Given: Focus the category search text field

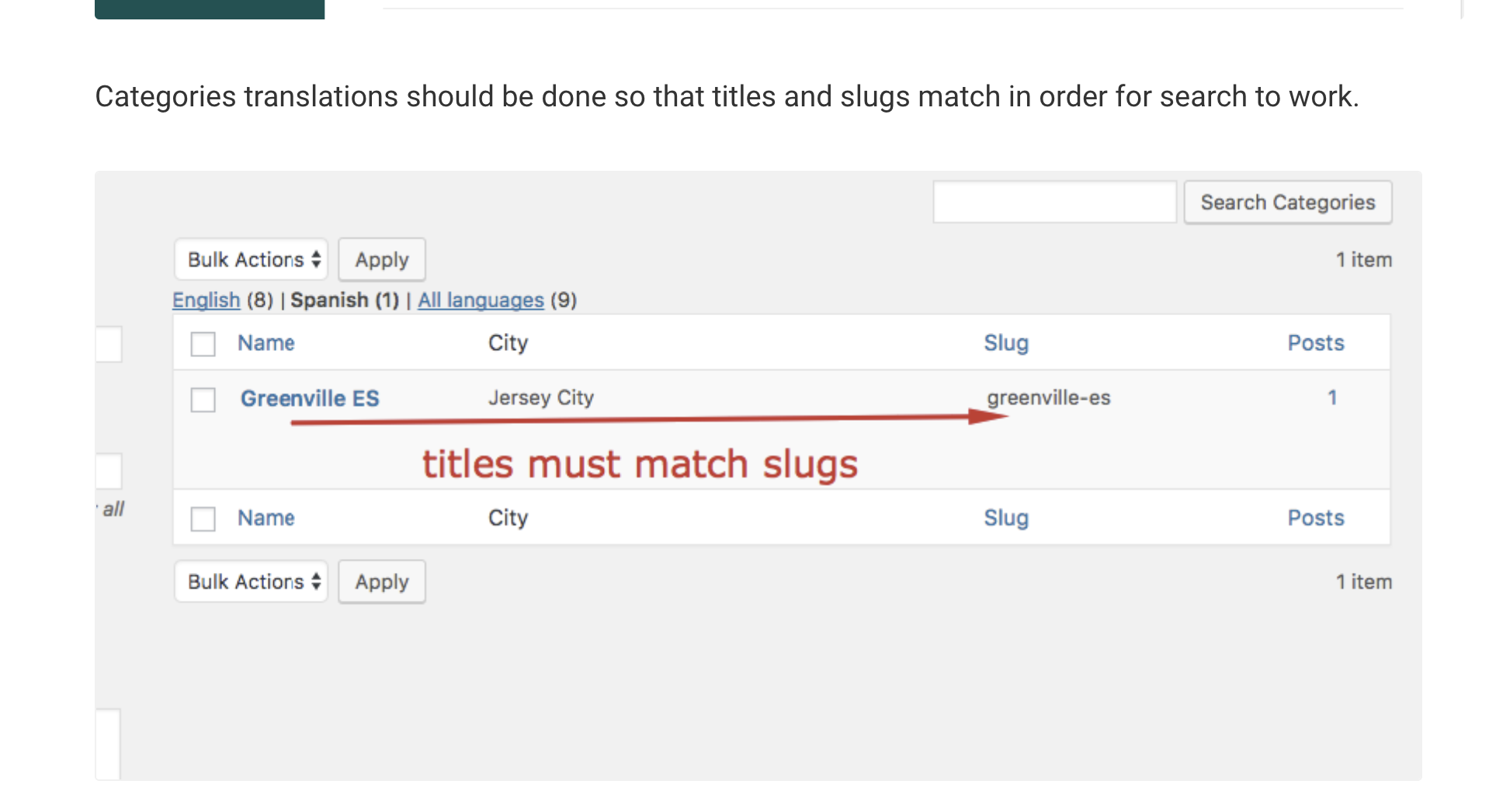Looking at the screenshot, I should 1054,203.
